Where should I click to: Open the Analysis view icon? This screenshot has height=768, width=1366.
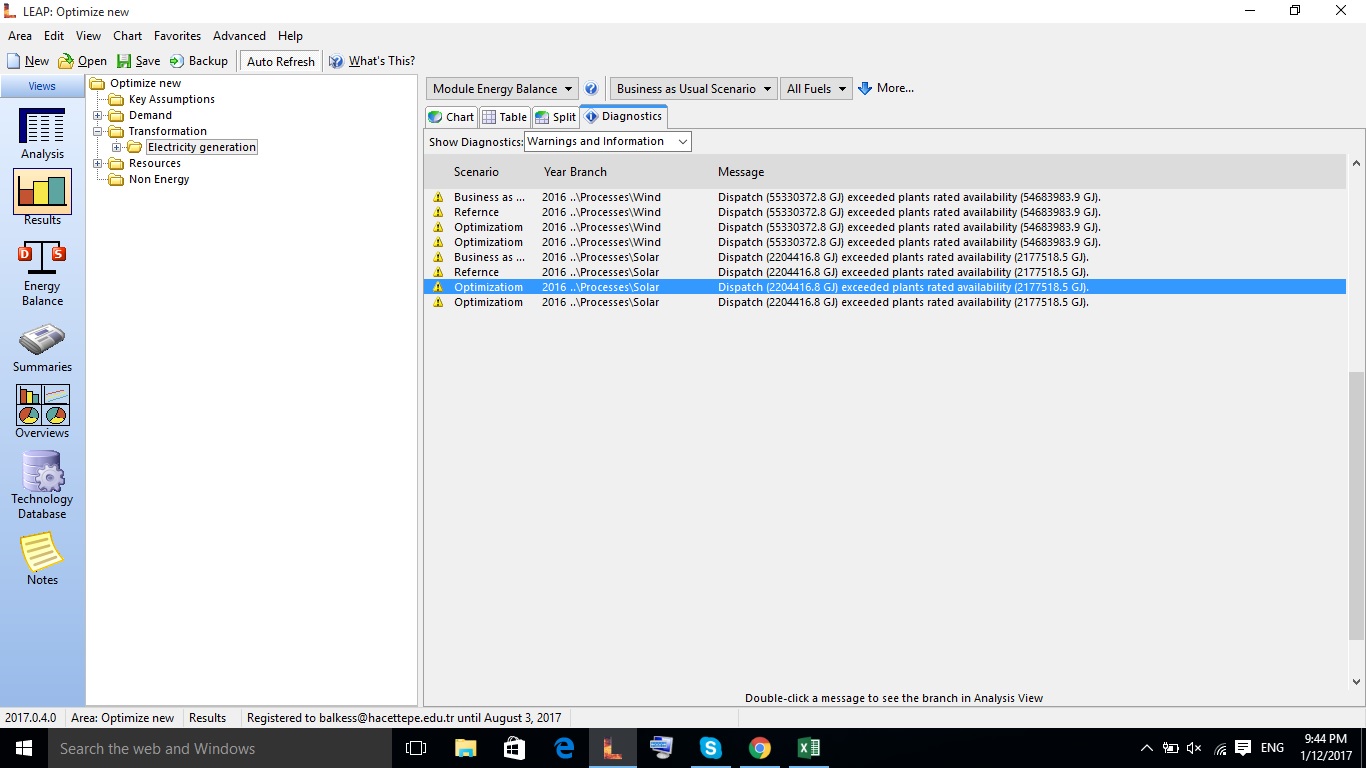click(42, 134)
